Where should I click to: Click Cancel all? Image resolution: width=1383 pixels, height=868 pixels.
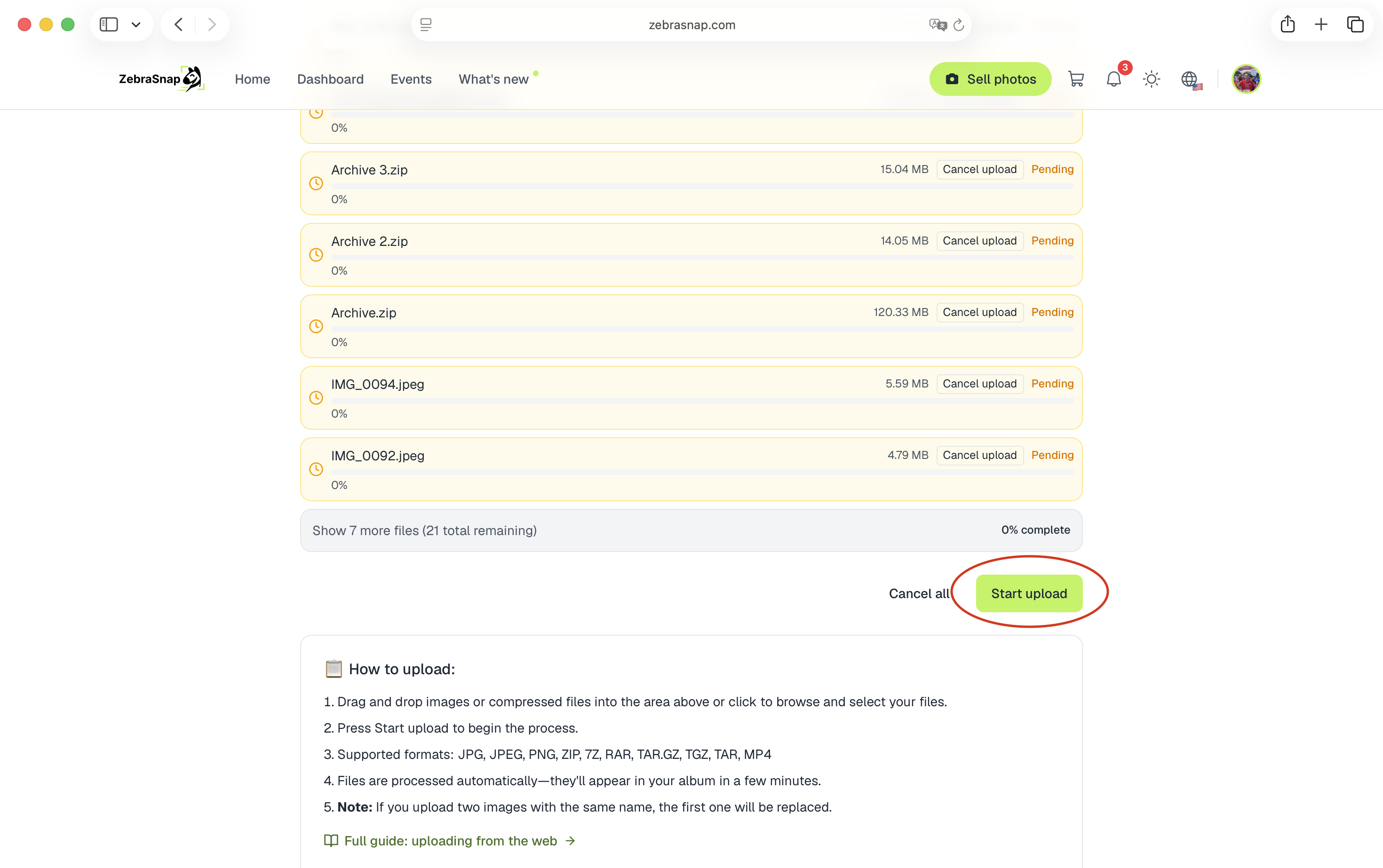[919, 593]
